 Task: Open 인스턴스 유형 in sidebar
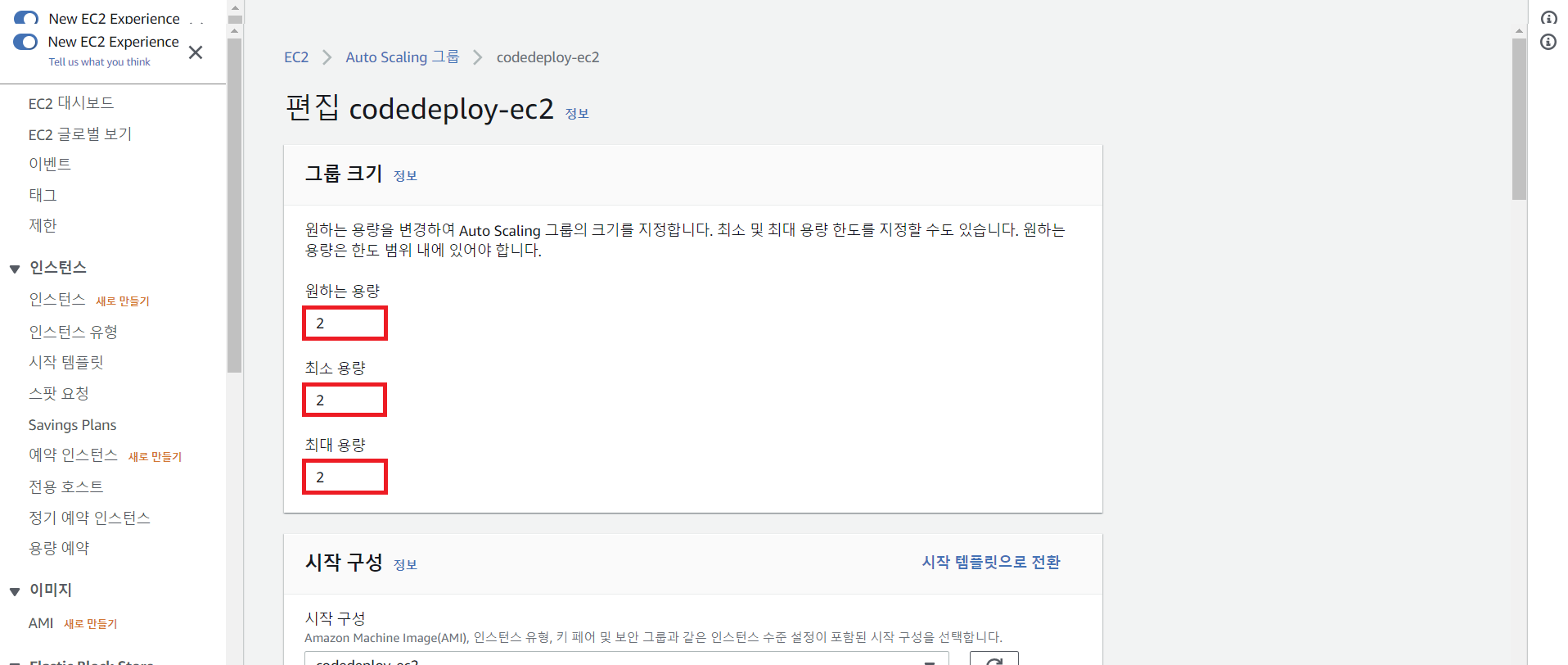(74, 332)
